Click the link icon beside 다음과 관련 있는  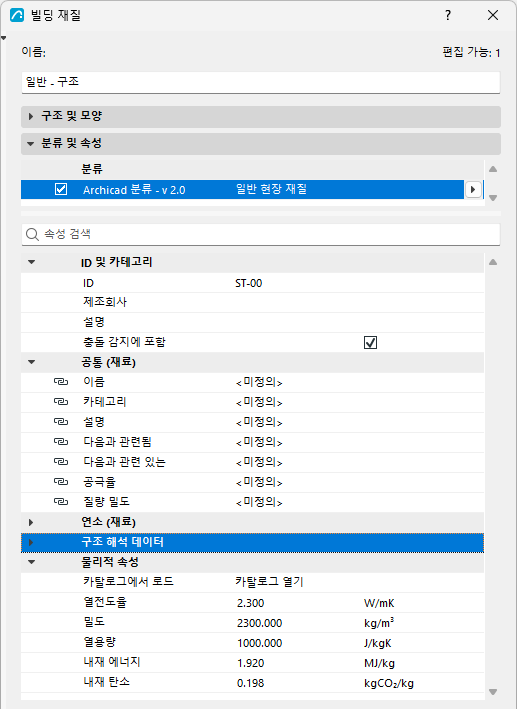(61, 462)
